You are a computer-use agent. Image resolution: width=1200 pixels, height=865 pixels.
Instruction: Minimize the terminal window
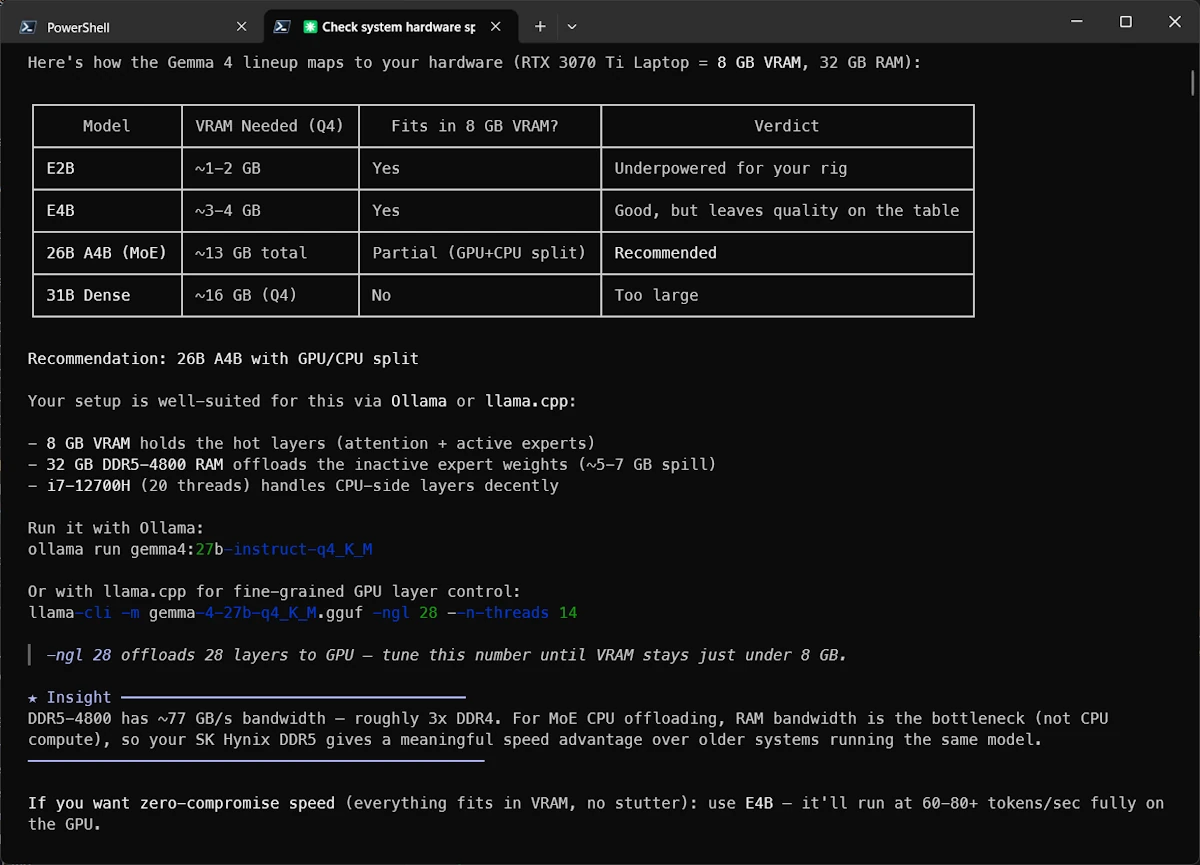pos(1077,21)
